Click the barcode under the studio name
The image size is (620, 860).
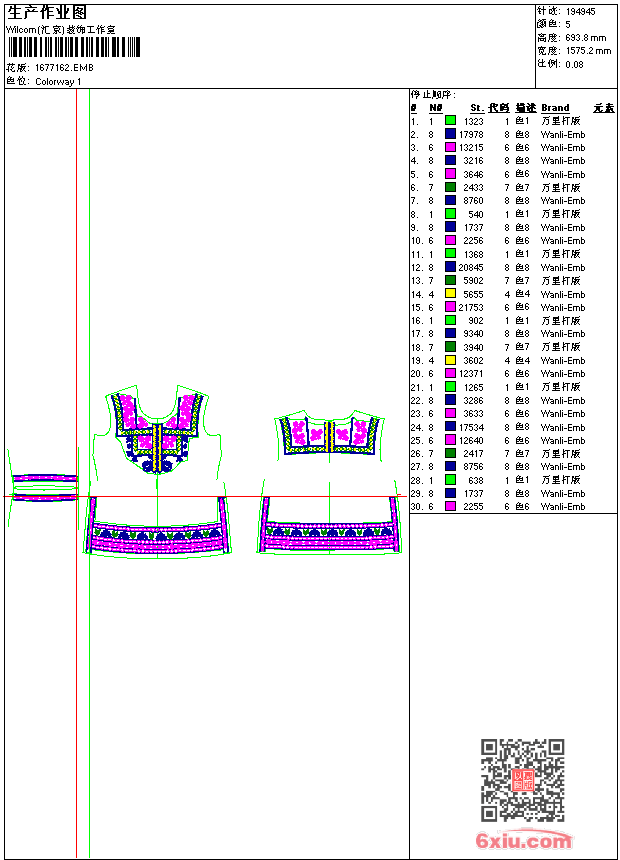pos(74,47)
